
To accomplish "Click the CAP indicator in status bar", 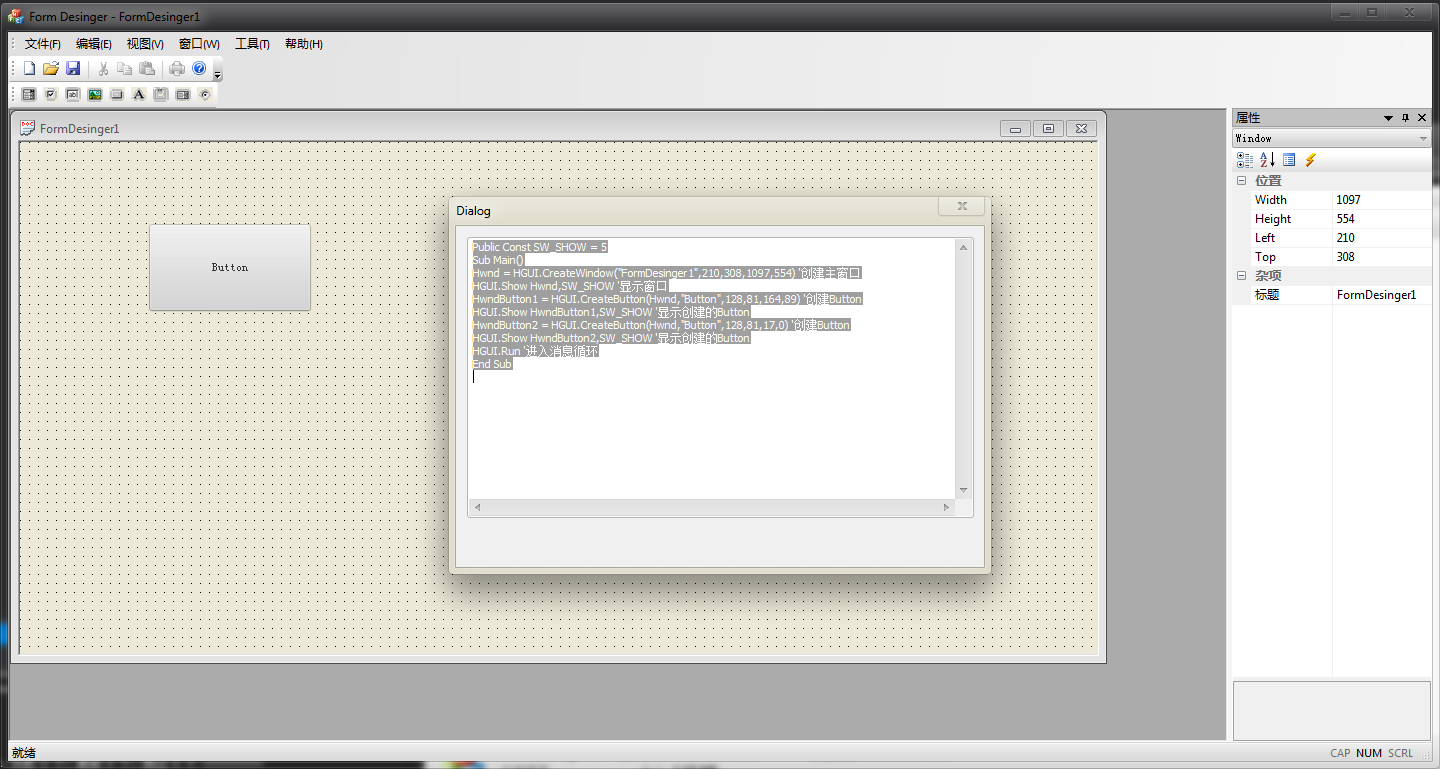I will pyautogui.click(x=1340, y=753).
